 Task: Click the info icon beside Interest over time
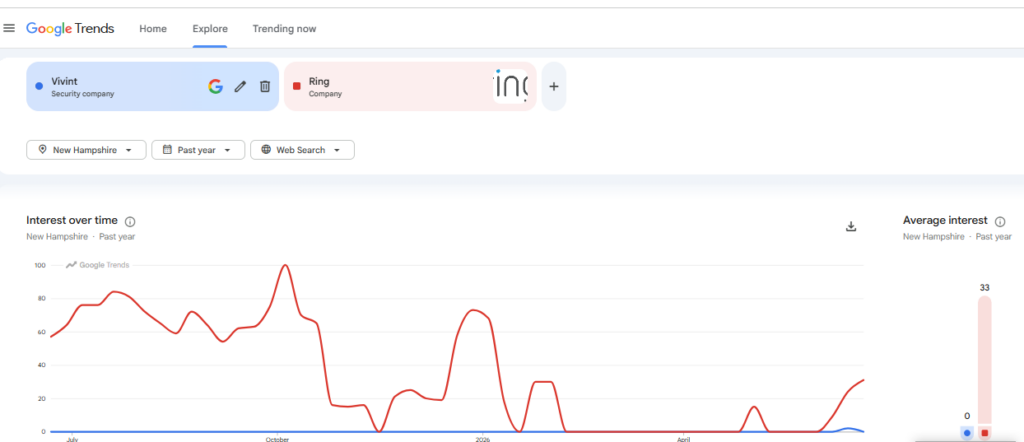tap(130, 221)
